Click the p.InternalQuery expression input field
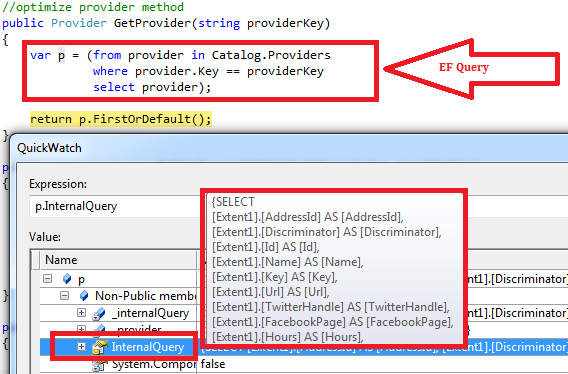568x374 pixels. tap(114, 206)
